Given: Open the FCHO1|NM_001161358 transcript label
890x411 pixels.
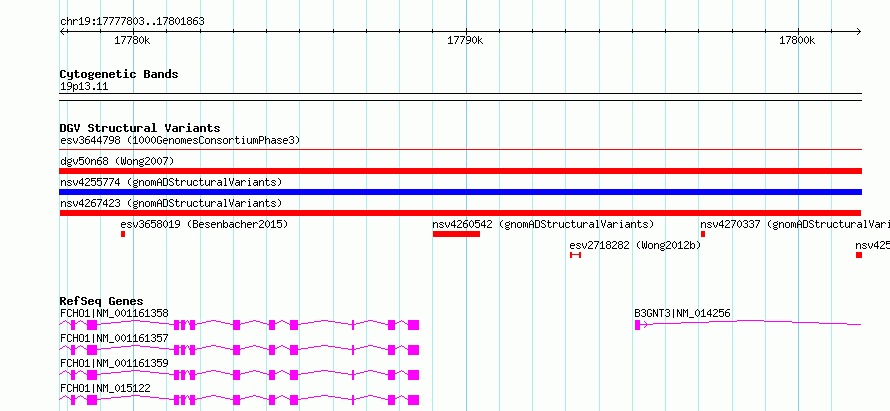Looking at the screenshot, I should pyautogui.click(x=114, y=313).
